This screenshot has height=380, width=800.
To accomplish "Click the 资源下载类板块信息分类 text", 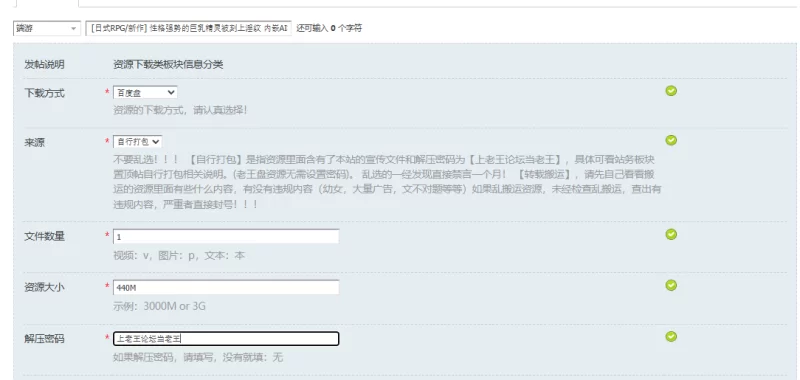I will 168,65.
